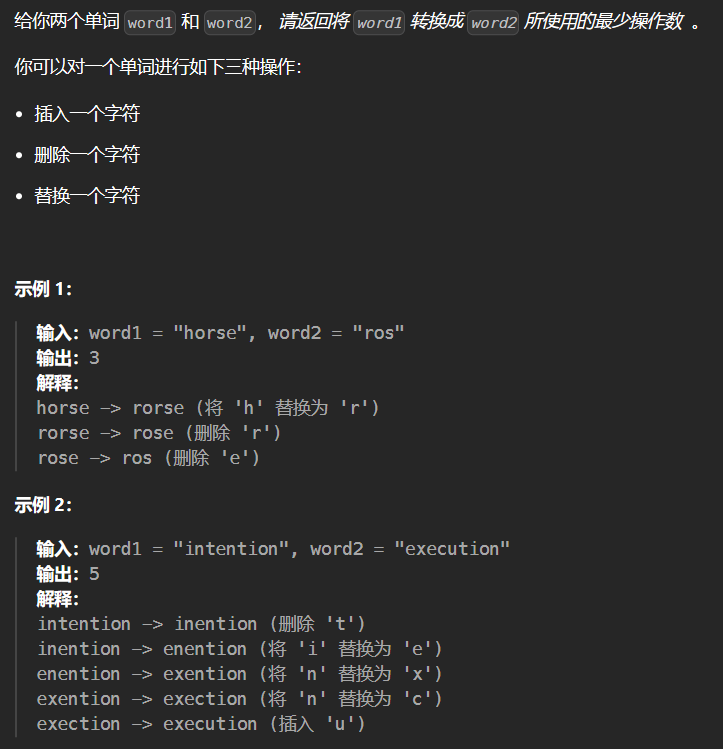Click the 删除一个字符 bullet item
723x749 pixels.
(x=87, y=155)
